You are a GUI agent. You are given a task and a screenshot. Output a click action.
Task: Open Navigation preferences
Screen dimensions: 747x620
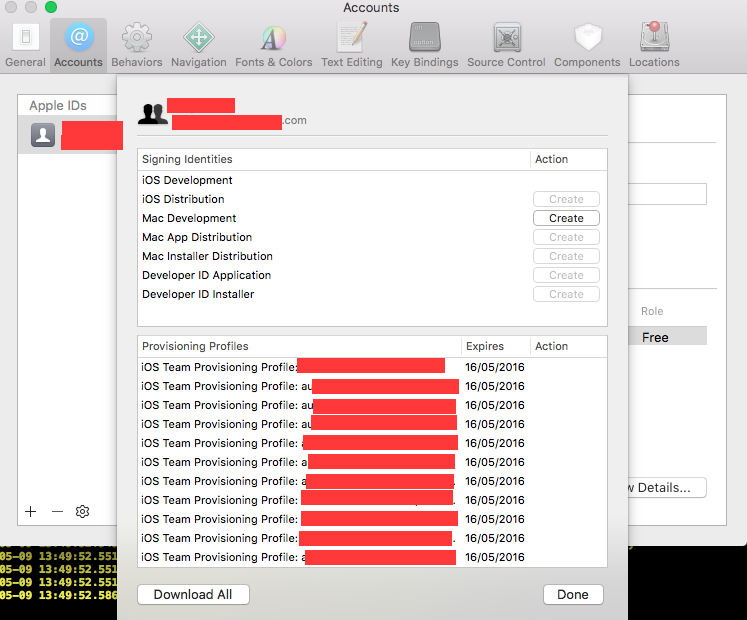coord(199,46)
